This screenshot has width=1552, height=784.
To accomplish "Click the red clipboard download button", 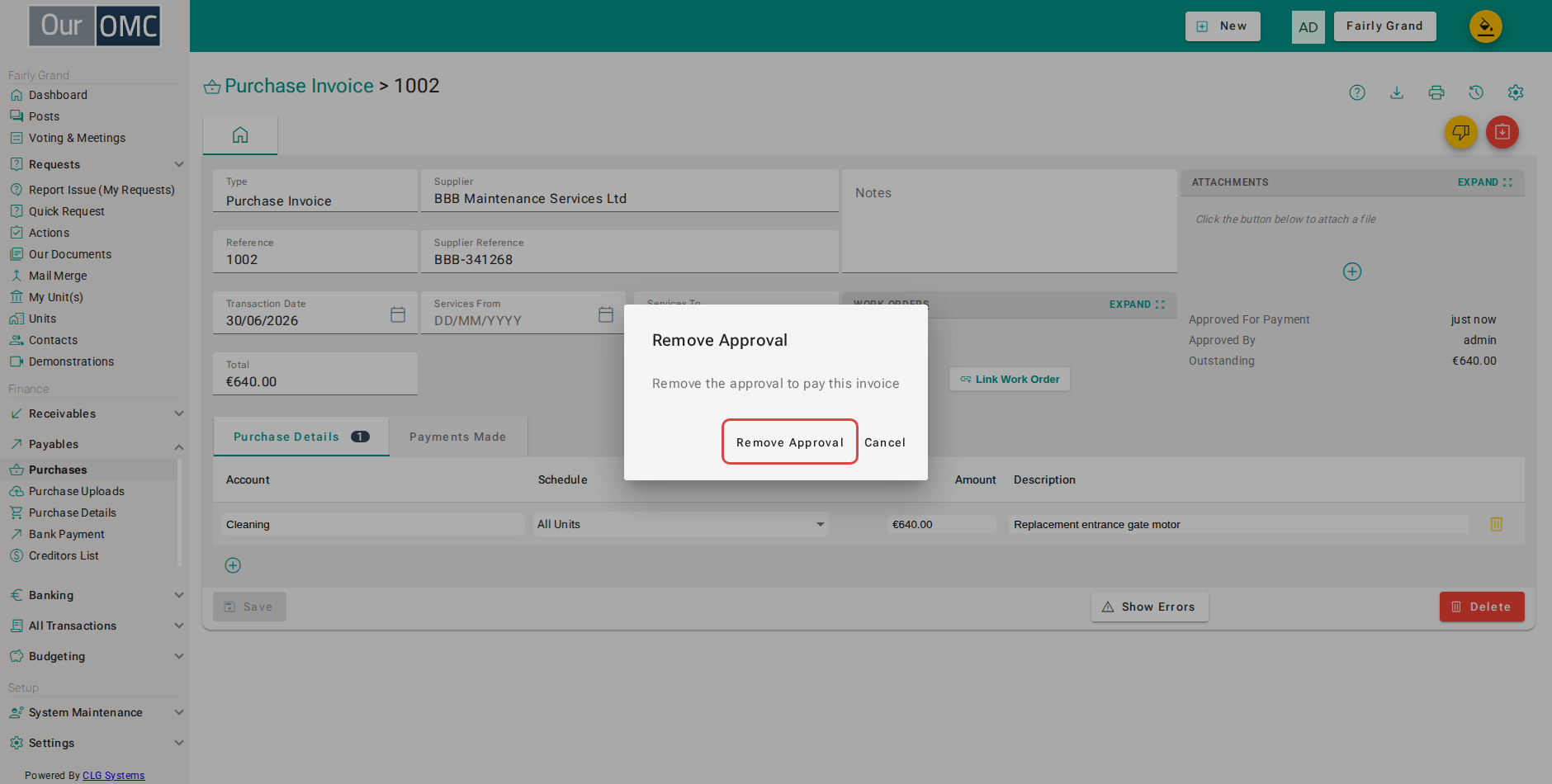I will 1502,132.
